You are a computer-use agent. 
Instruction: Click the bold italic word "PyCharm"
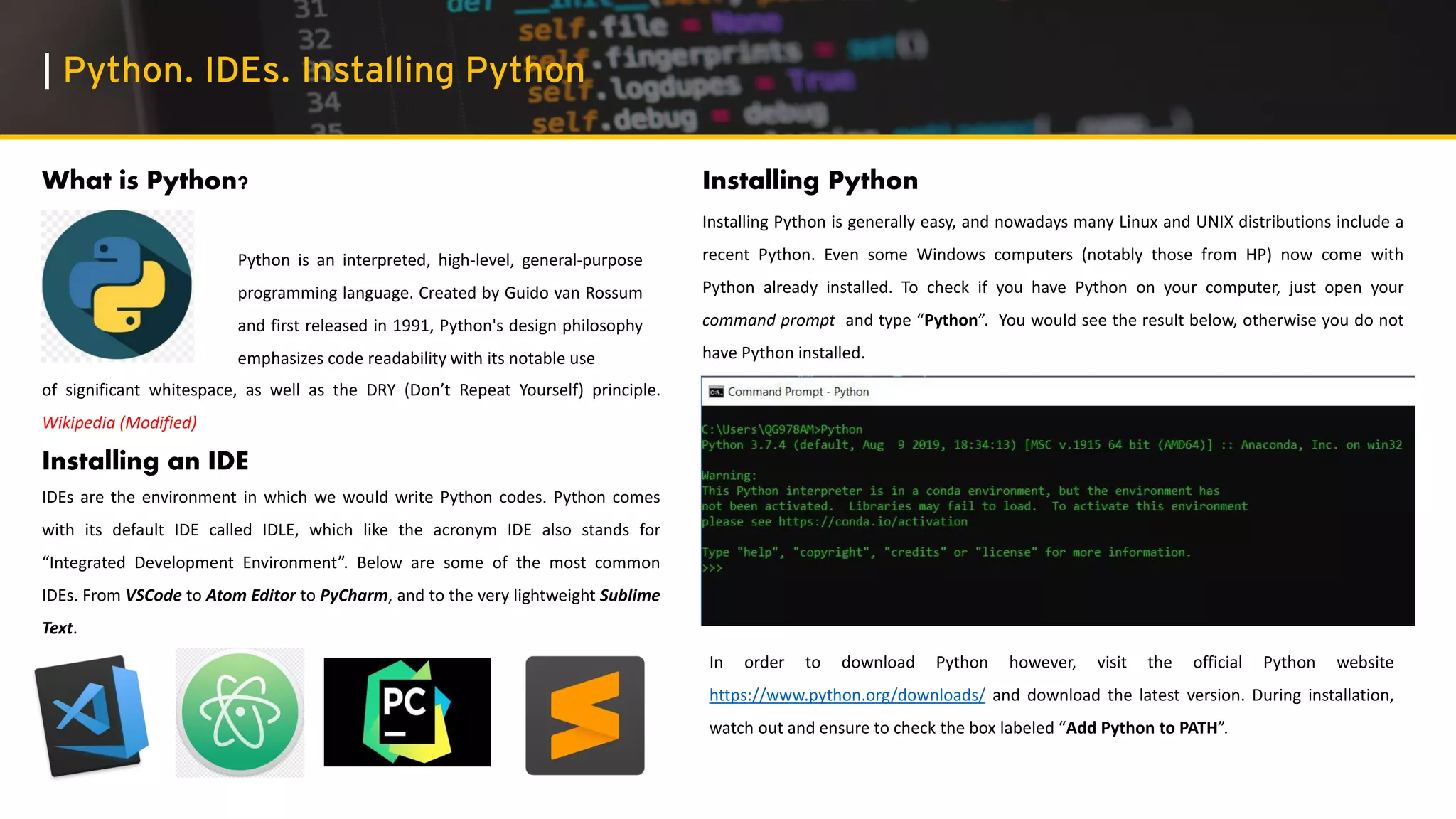354,595
